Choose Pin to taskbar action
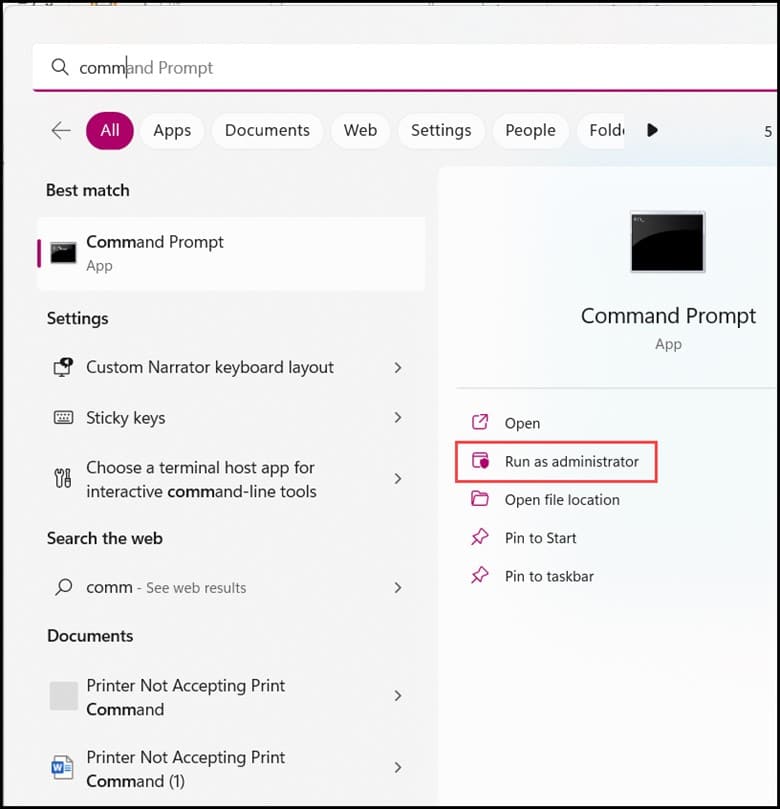780x809 pixels. pyautogui.click(x=549, y=576)
